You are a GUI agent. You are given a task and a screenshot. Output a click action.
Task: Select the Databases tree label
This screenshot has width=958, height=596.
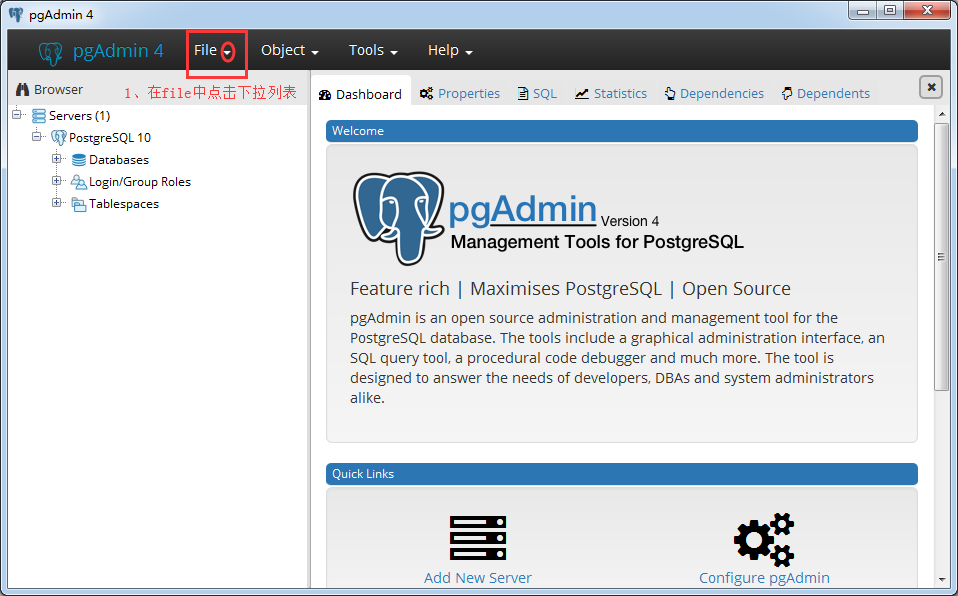tap(119, 160)
